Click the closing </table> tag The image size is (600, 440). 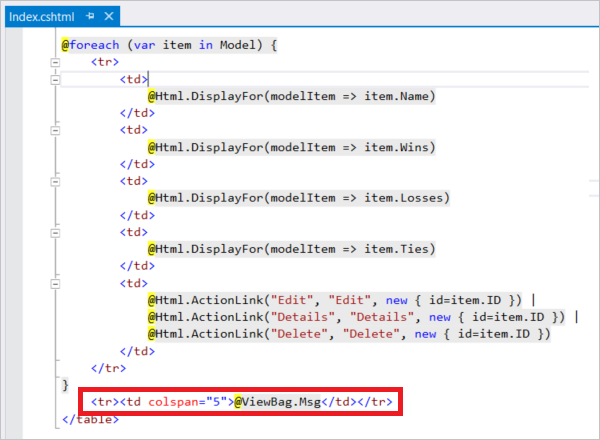[91, 419]
